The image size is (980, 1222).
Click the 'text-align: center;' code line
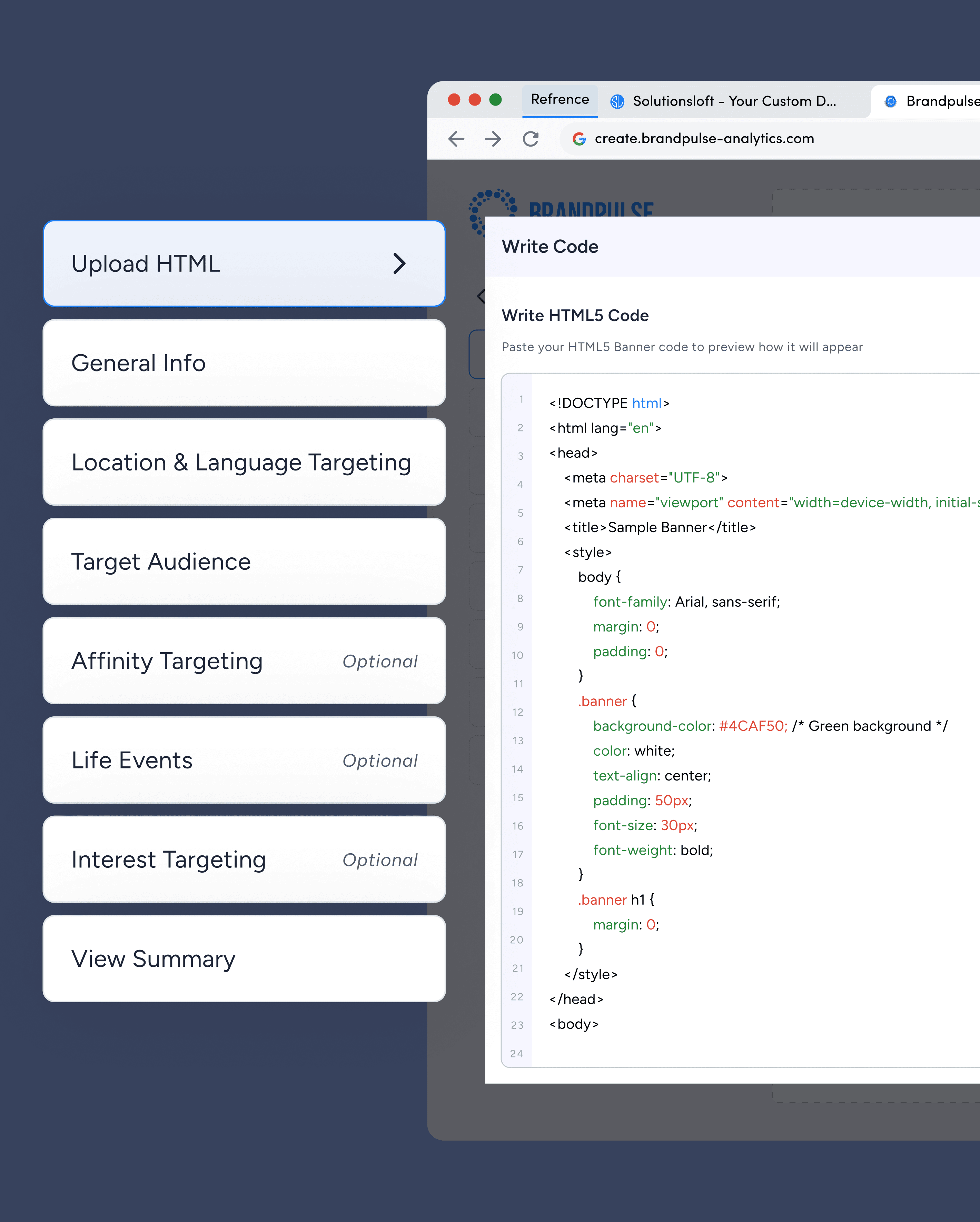(652, 776)
